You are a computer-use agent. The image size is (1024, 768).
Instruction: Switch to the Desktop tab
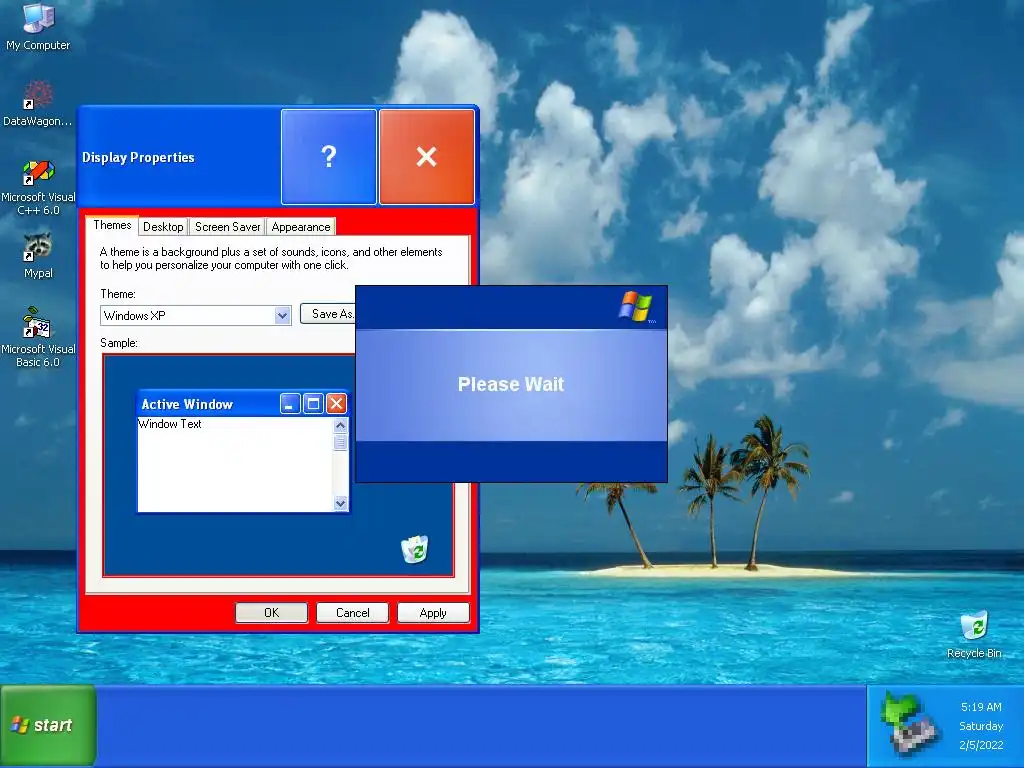163,227
